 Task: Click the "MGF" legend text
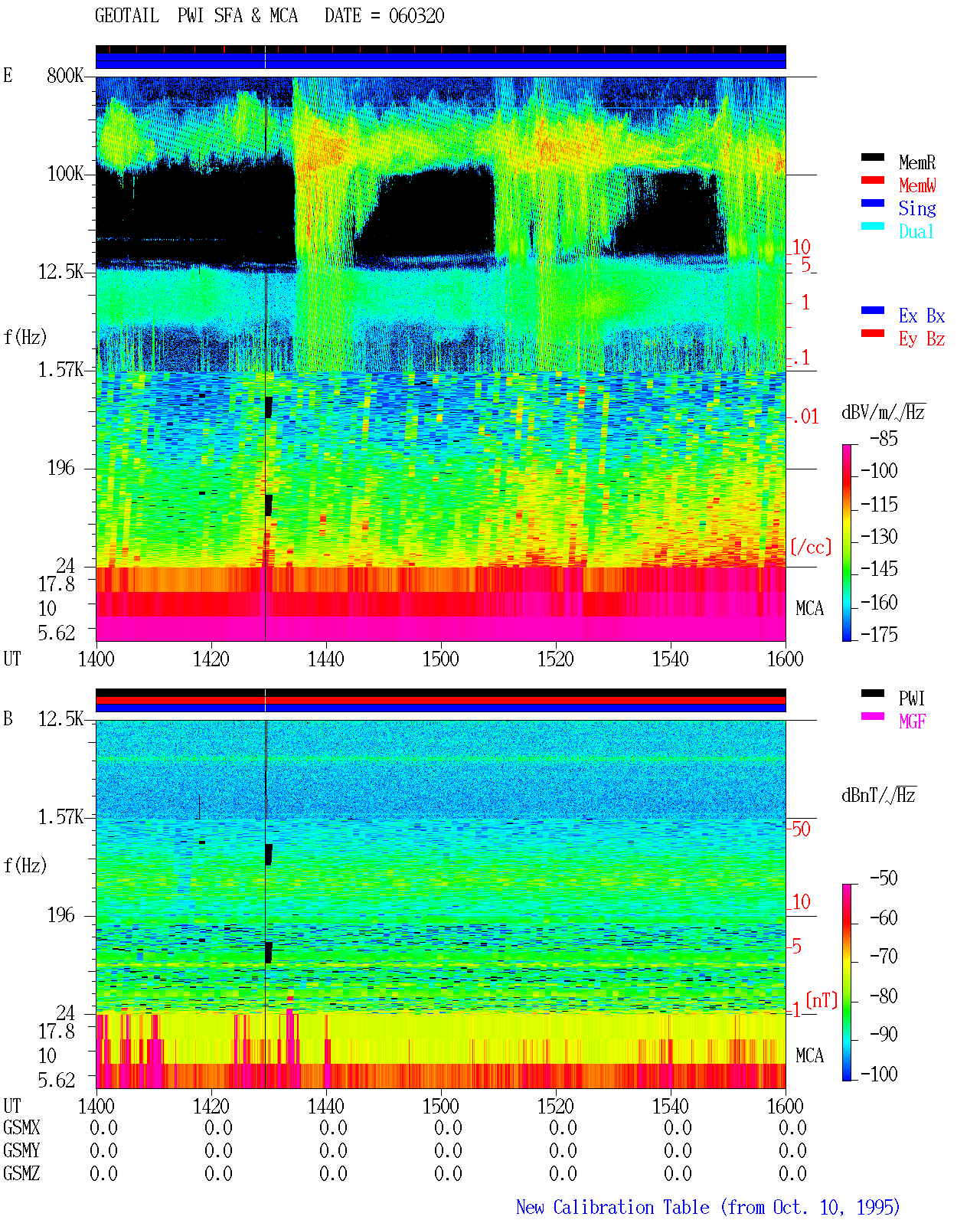point(912,721)
